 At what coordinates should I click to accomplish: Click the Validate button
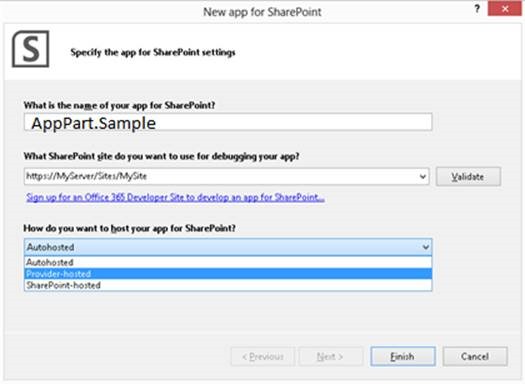pos(468,176)
